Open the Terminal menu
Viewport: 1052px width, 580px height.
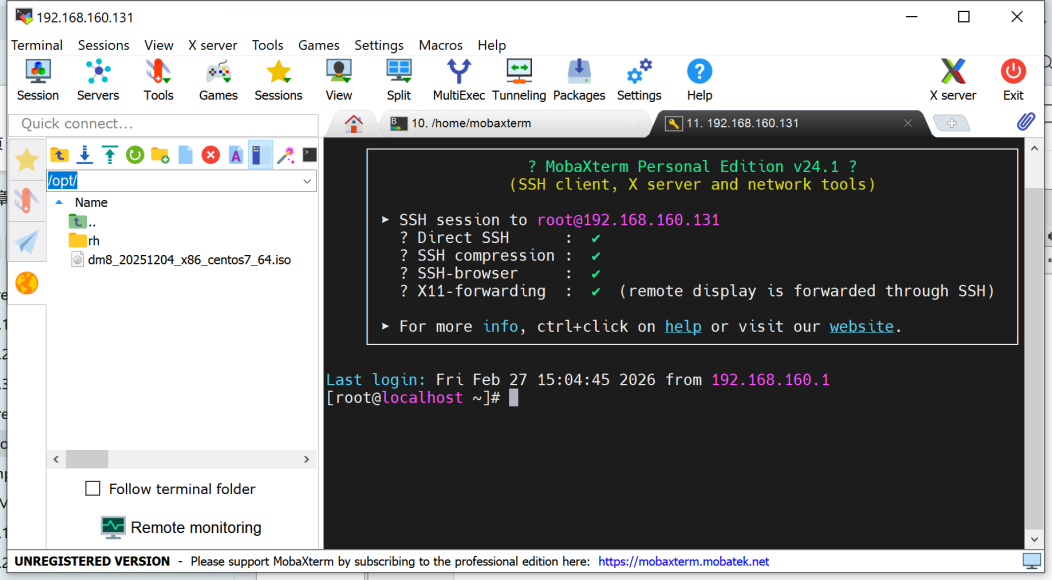click(x=37, y=45)
